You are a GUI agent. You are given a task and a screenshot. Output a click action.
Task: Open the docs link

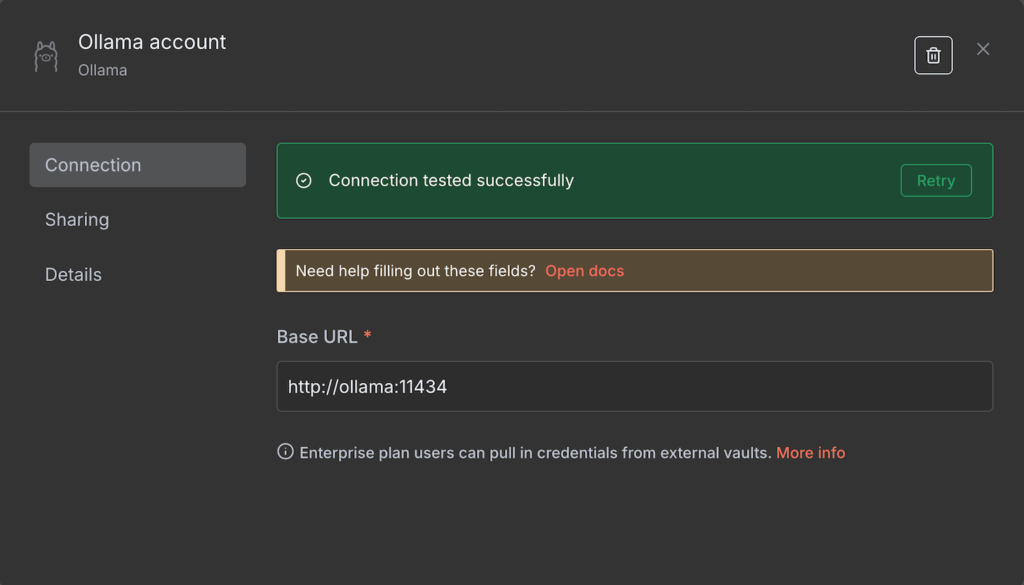[x=584, y=271]
